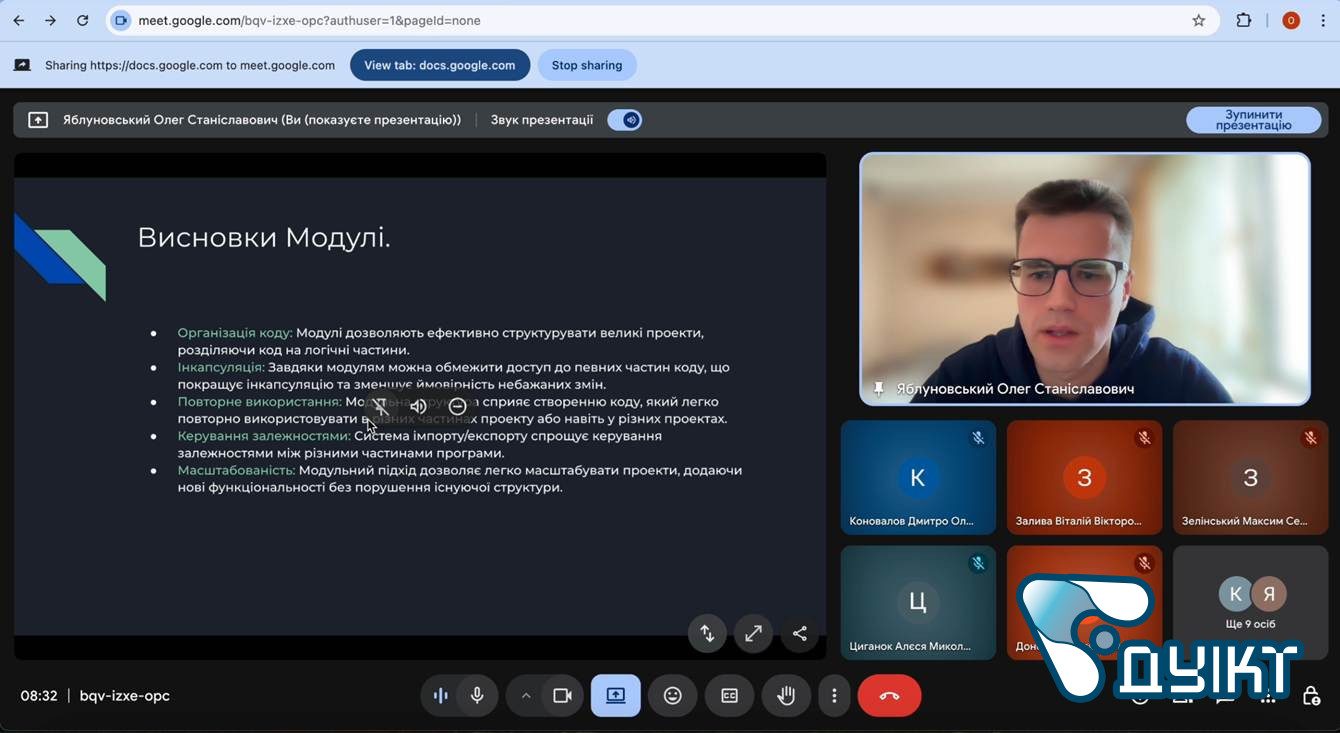Turn the camera on or off
This screenshot has width=1340, height=733.
tap(562, 696)
